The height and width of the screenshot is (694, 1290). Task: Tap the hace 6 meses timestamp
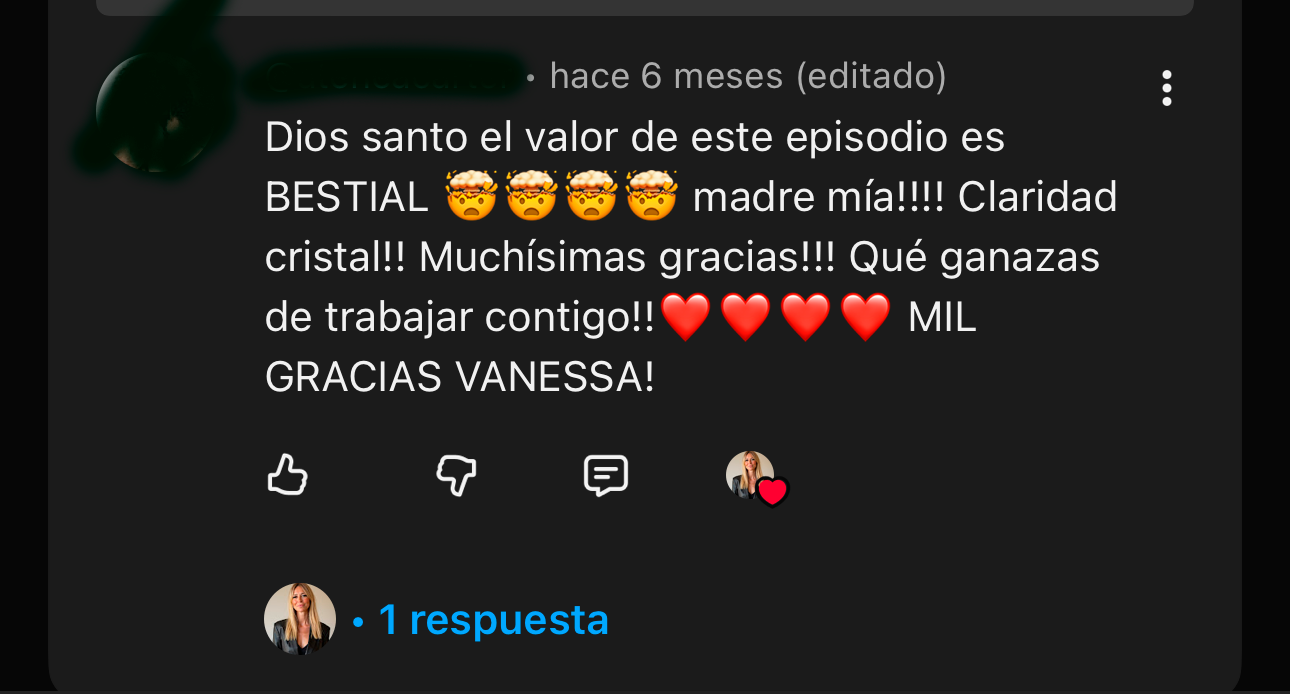click(666, 76)
